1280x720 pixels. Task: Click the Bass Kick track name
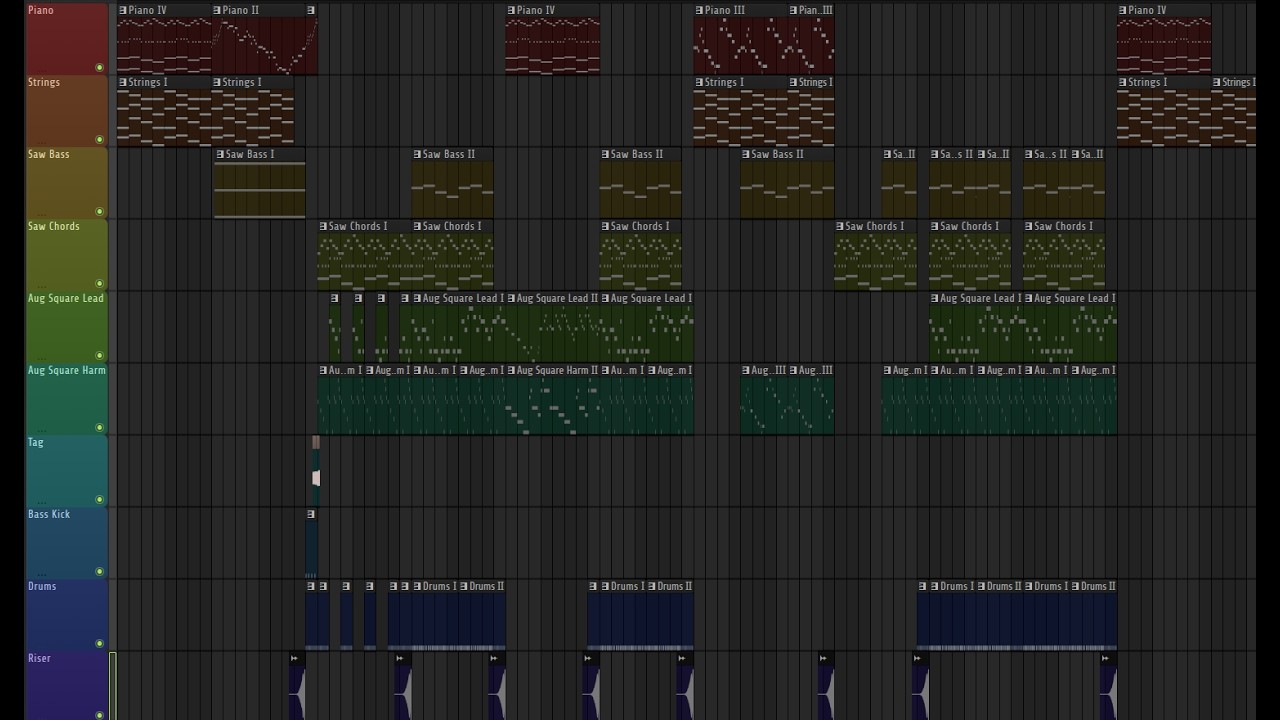(49, 514)
